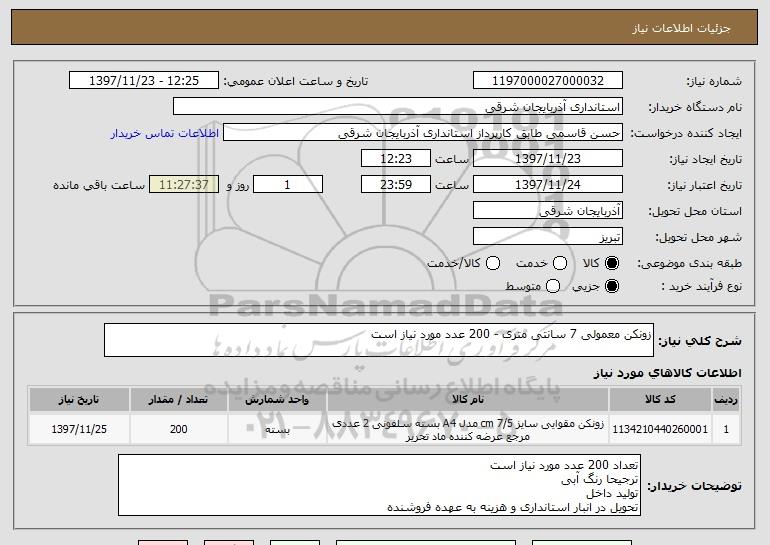Click the نام کالا column header
Viewport: 770px width, 545px height.
coord(468,400)
